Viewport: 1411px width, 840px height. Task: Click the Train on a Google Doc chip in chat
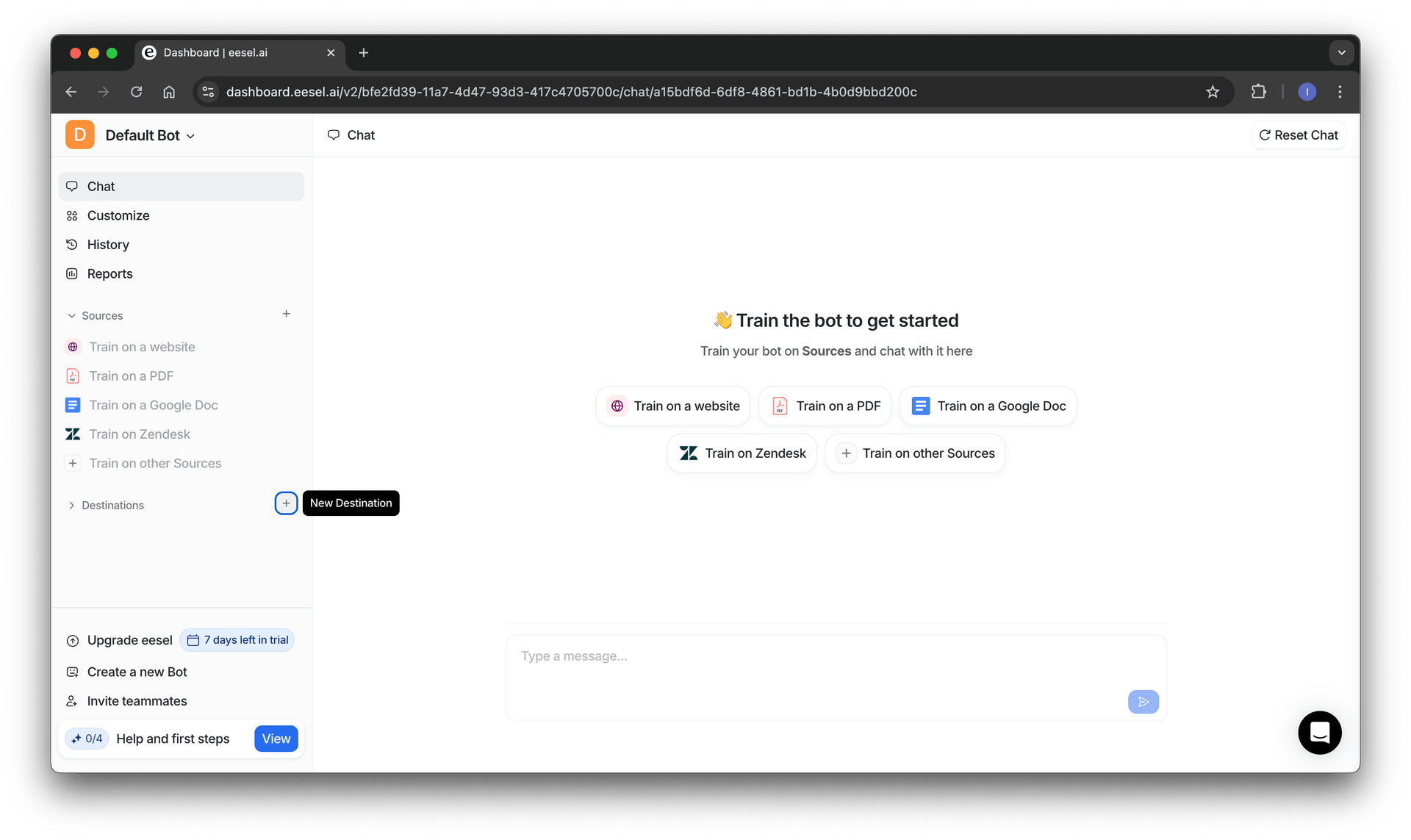(x=988, y=406)
